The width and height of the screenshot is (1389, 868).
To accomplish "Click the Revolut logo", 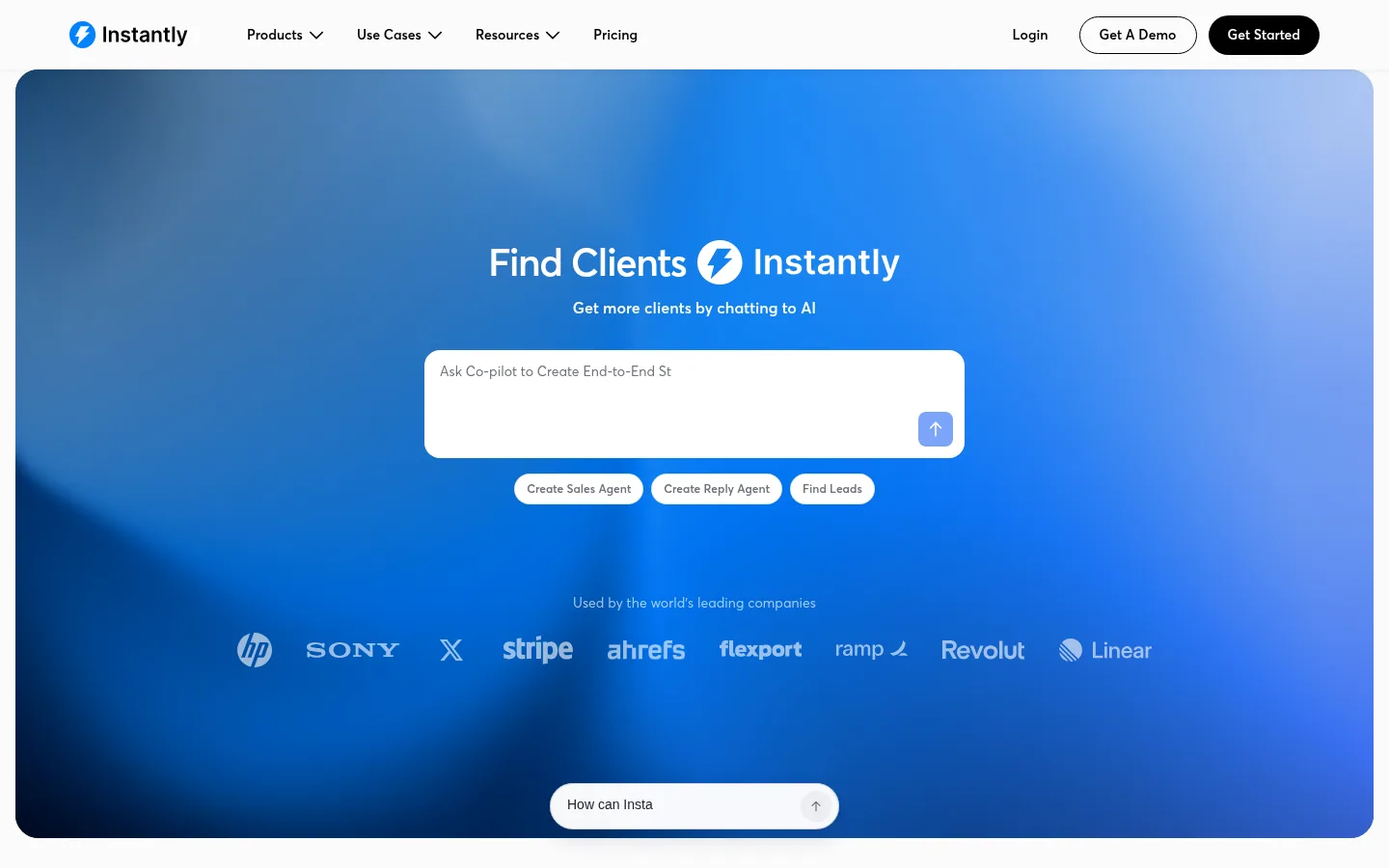I will point(983,650).
